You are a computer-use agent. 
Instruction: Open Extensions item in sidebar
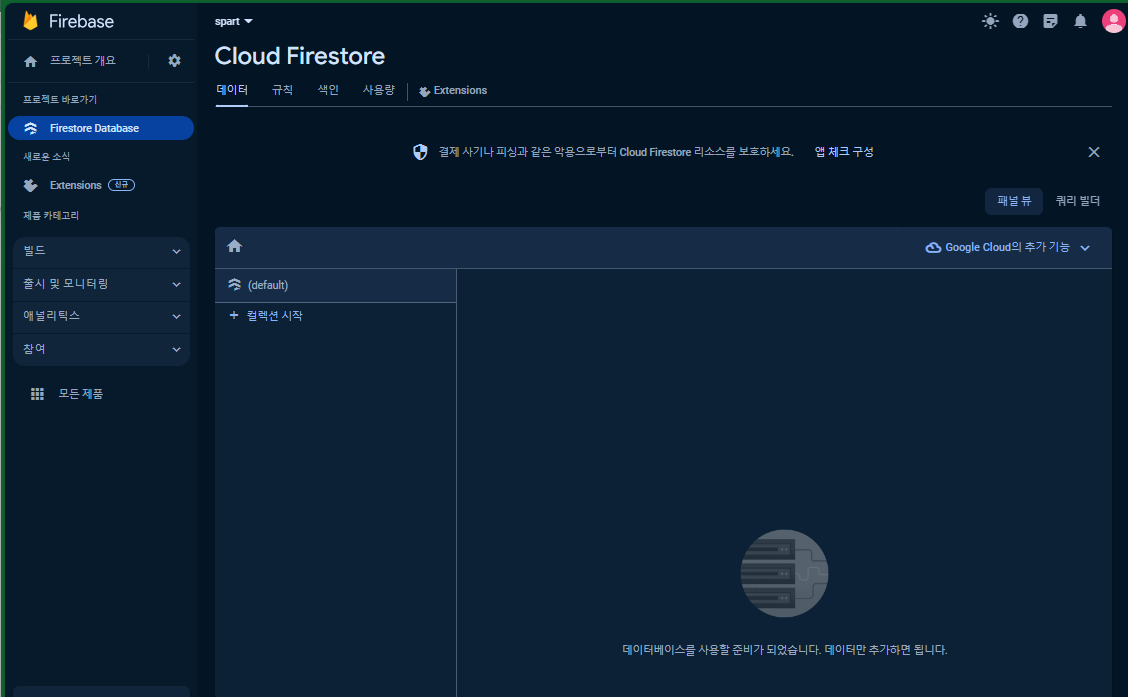(x=76, y=186)
